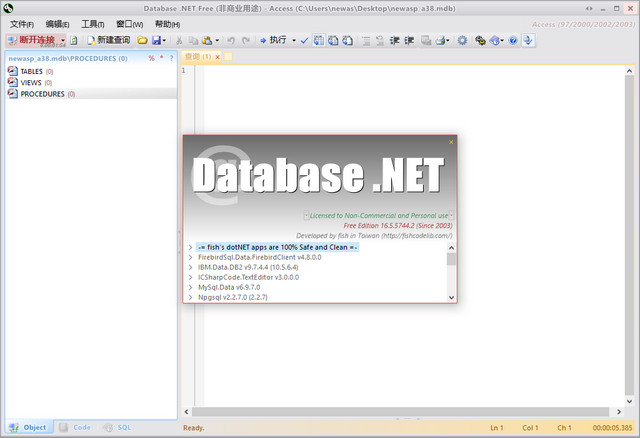
Task: Open the folder icon in toolbar
Action: (142, 40)
